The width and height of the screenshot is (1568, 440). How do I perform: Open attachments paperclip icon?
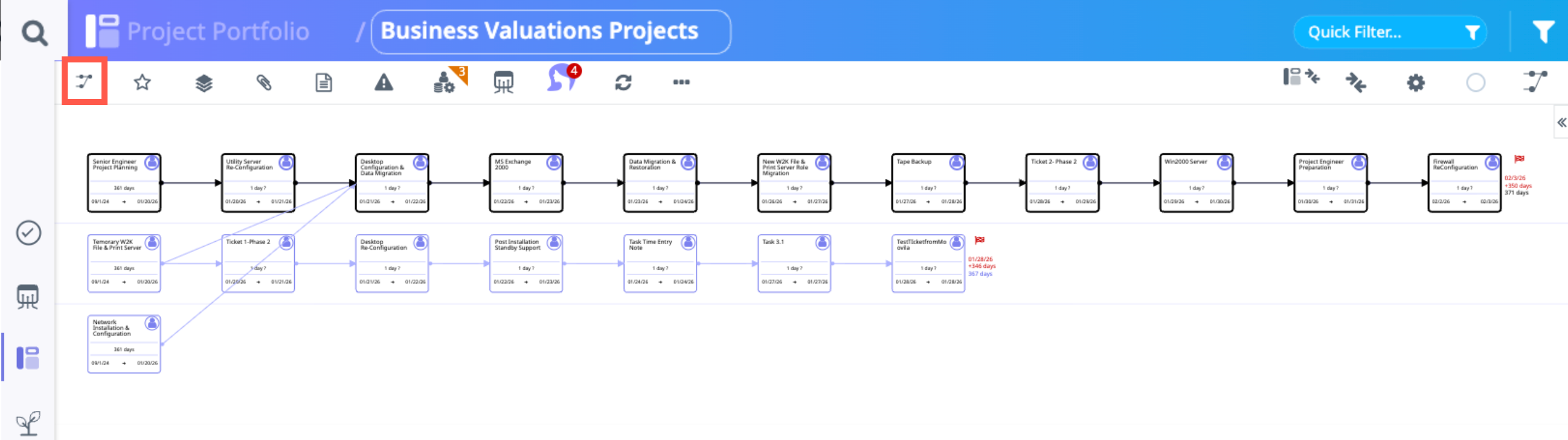[263, 82]
